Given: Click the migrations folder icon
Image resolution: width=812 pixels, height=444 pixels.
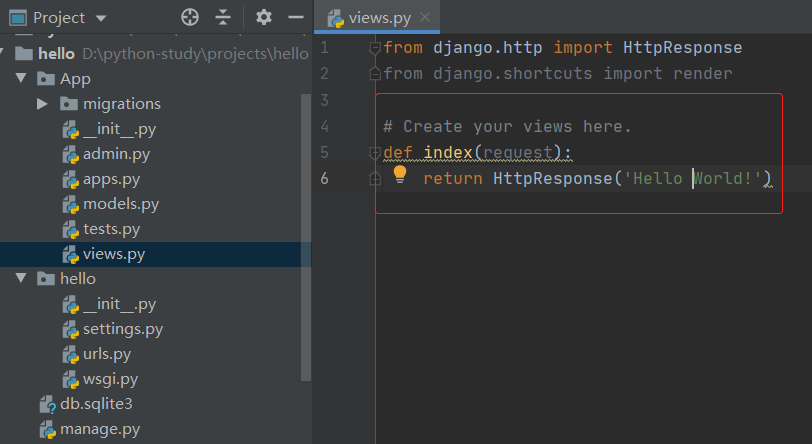Looking at the screenshot, I should coord(69,104).
